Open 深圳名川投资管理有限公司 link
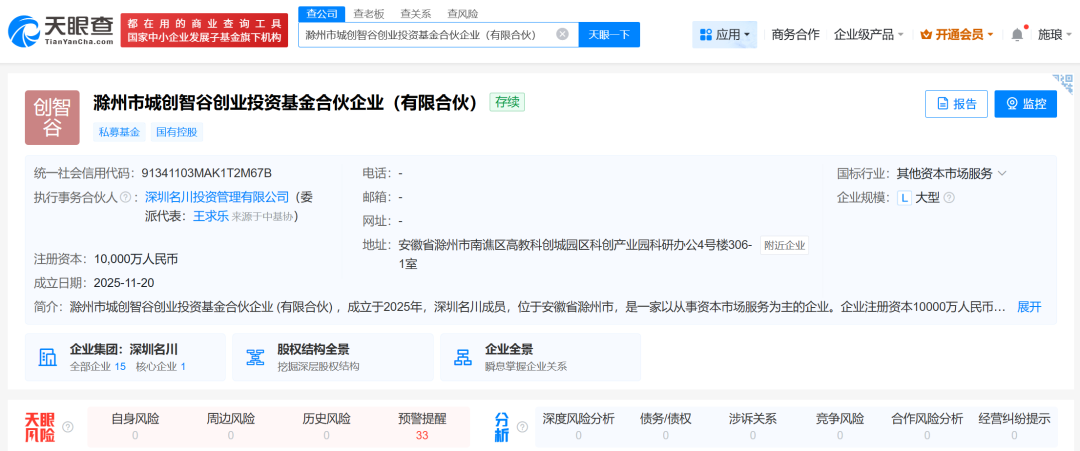1080x451 pixels. (217, 198)
